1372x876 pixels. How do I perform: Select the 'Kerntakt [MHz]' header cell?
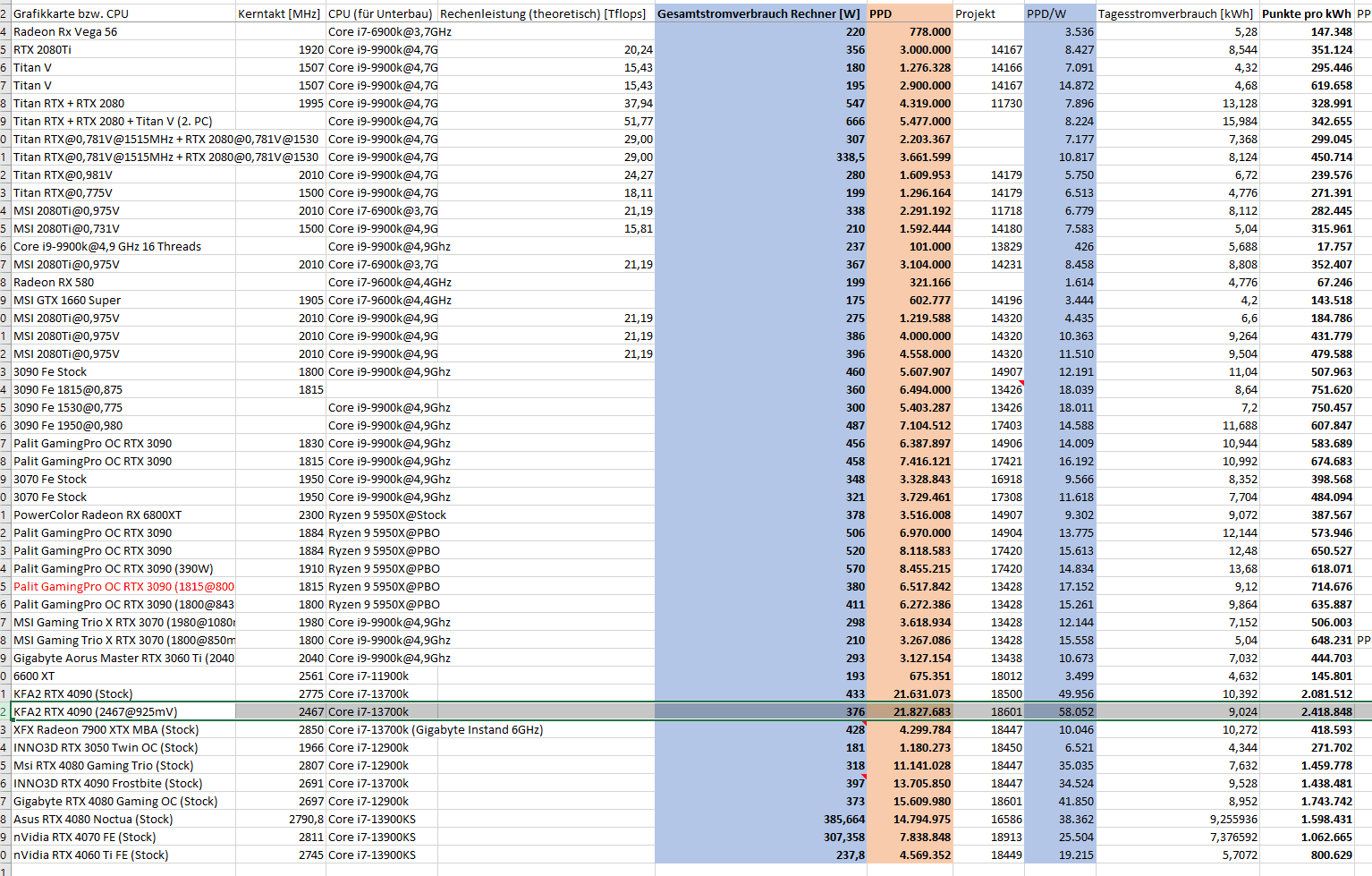click(x=281, y=13)
